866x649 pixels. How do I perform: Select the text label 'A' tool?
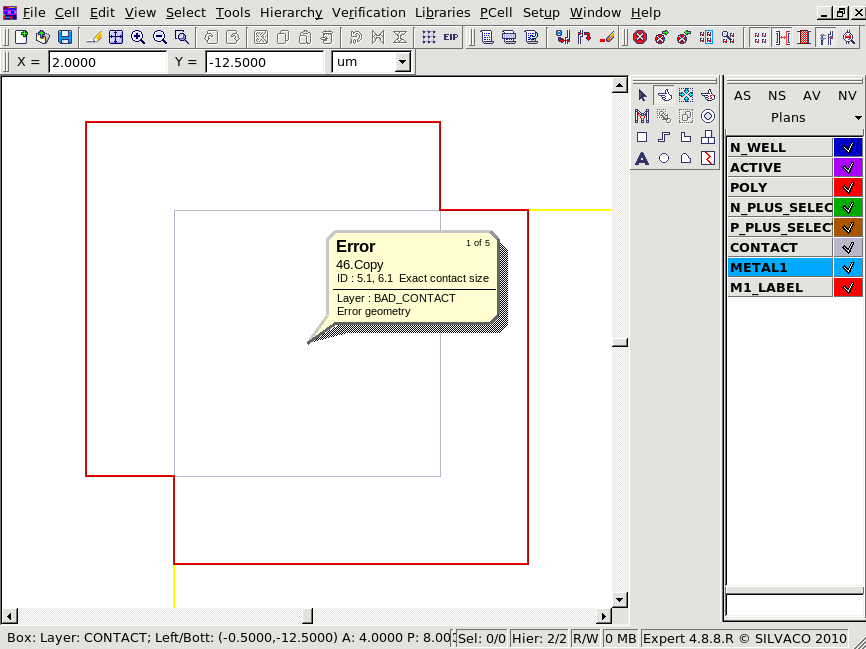642,158
